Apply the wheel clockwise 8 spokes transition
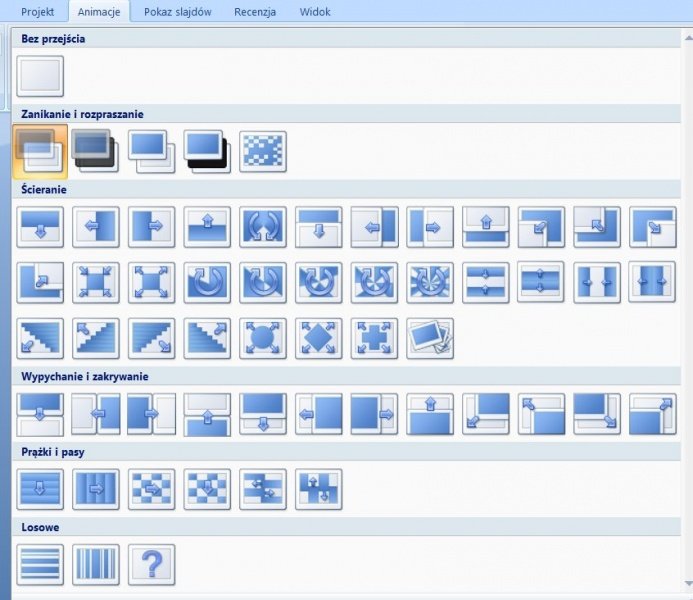Viewport: 693px width, 600px height. pyautogui.click(x=430, y=282)
